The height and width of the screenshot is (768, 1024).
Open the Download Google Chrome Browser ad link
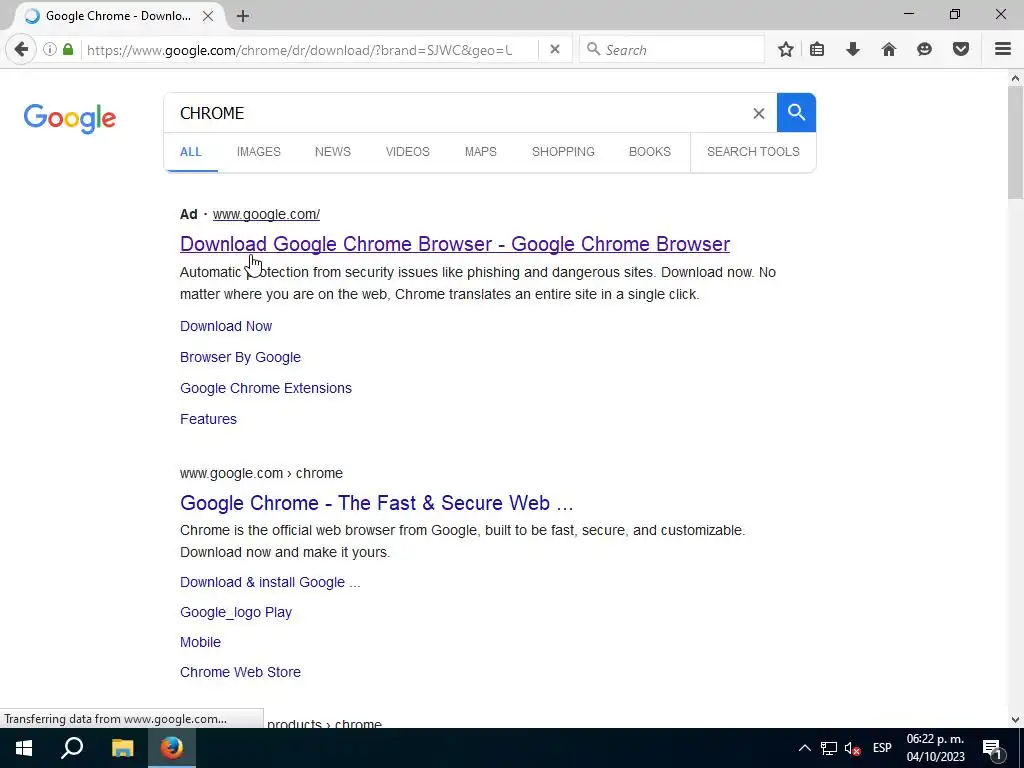pyautogui.click(x=455, y=244)
